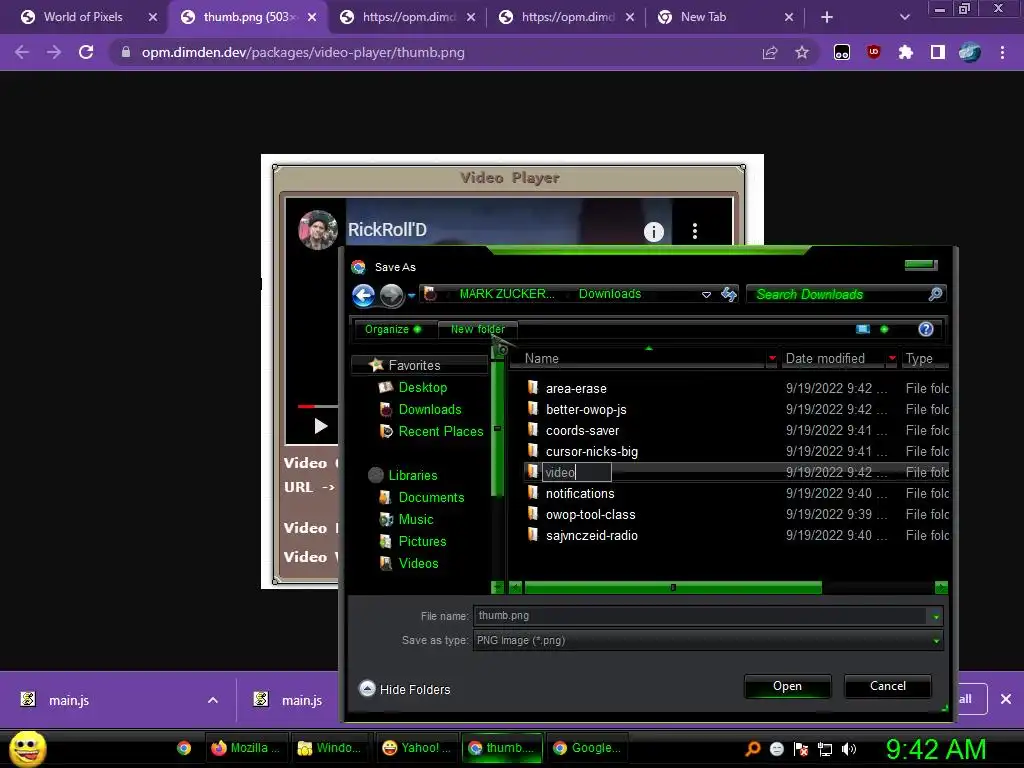The width and height of the screenshot is (1024, 768).
Task: Open the Chrome profile avatar
Action: 970,52
